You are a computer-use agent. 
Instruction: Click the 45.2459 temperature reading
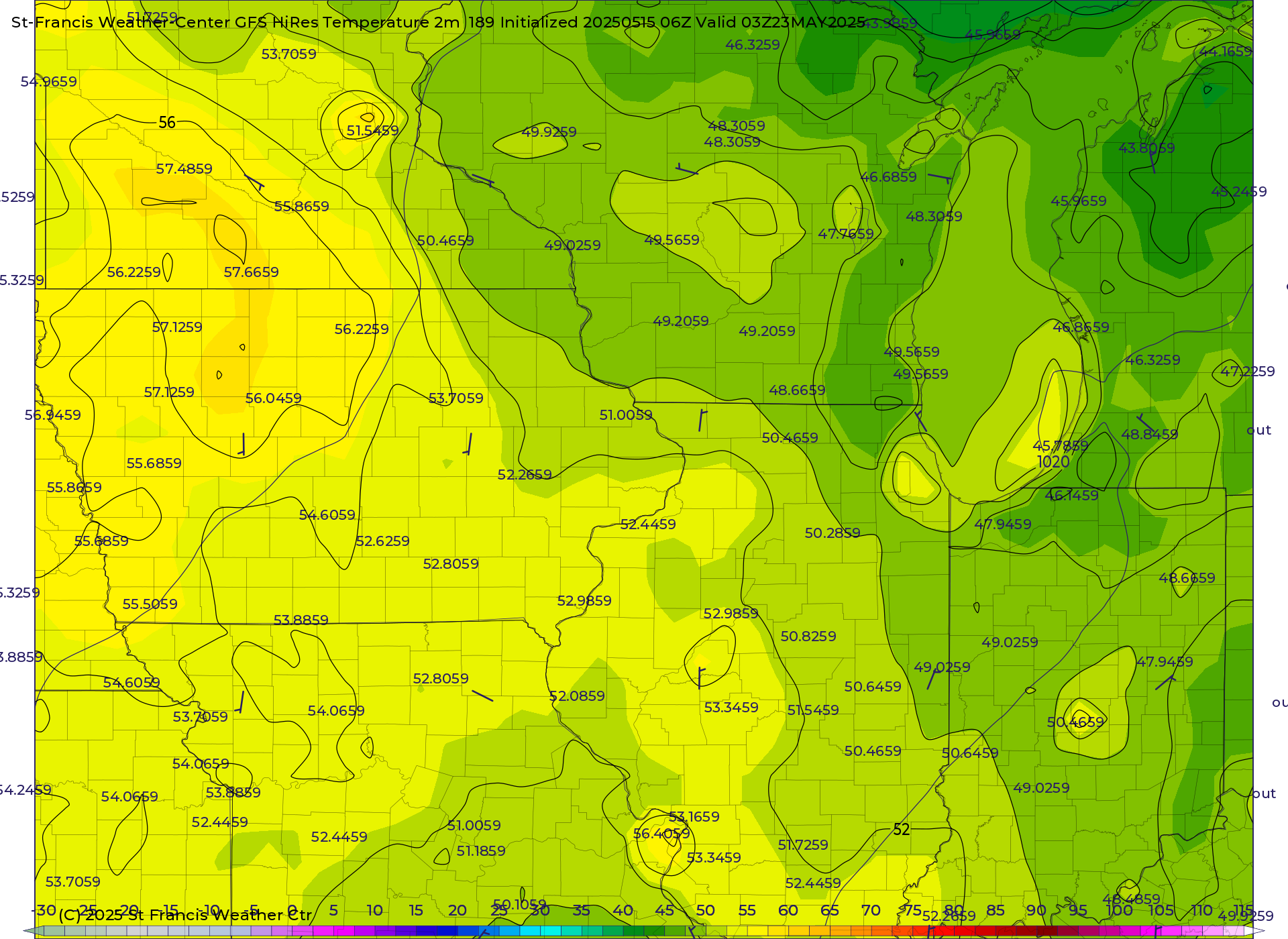[1239, 192]
